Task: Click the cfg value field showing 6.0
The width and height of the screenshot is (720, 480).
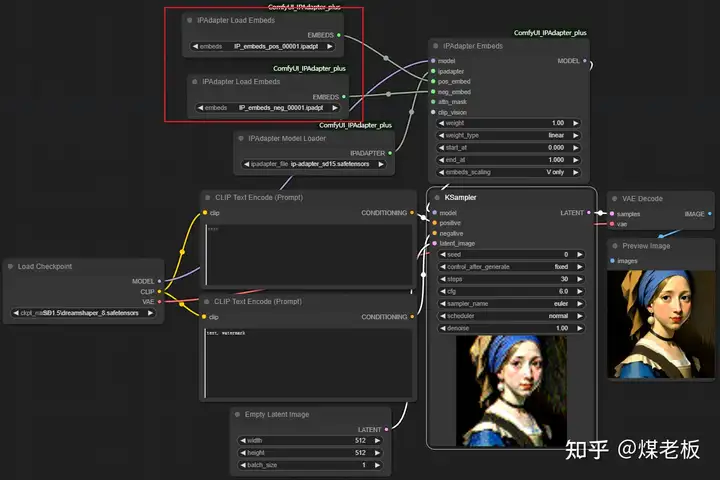Action: 511,291
